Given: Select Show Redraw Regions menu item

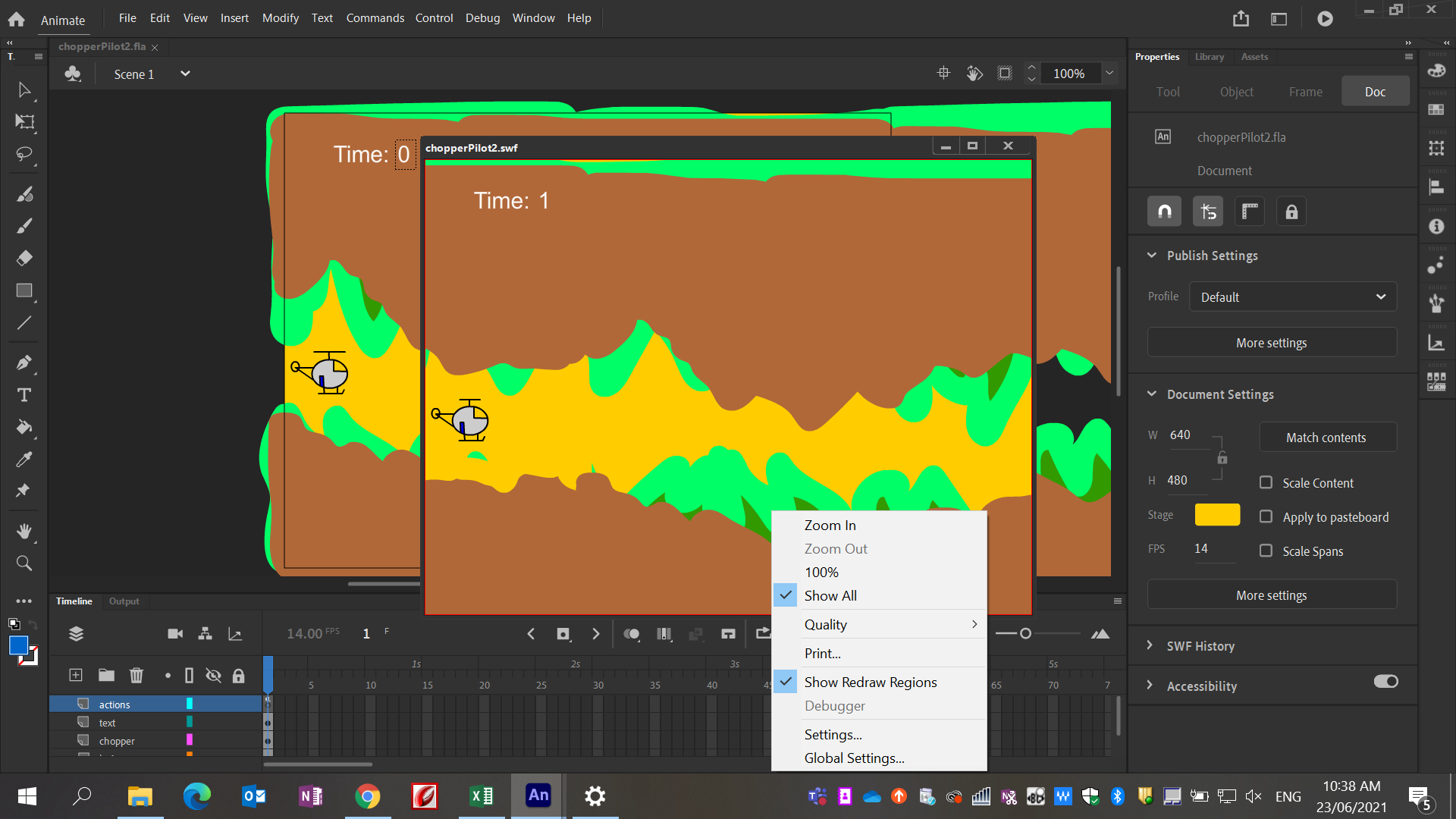Looking at the screenshot, I should pyautogui.click(x=871, y=681).
